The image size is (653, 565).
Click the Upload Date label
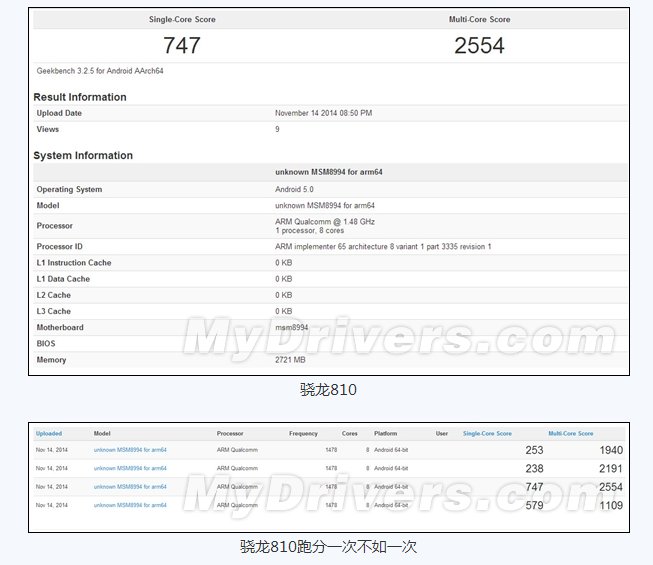(59, 113)
